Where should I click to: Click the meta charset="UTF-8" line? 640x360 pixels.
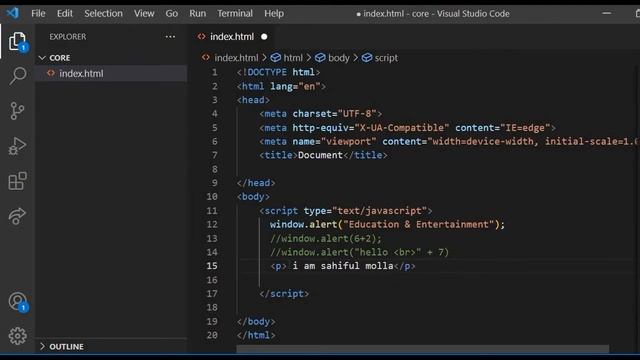(x=320, y=113)
